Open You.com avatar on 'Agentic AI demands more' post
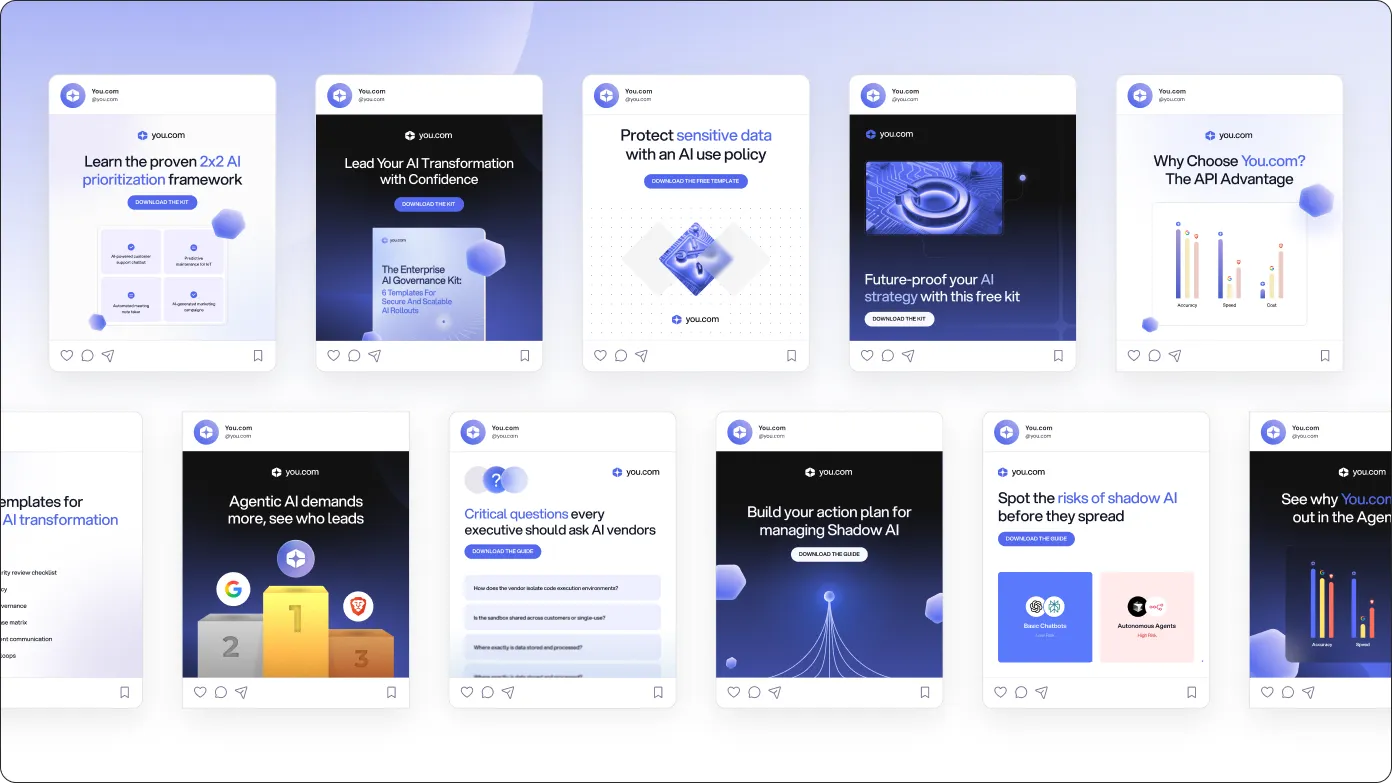Image resolution: width=1392 pixels, height=783 pixels. click(x=206, y=432)
